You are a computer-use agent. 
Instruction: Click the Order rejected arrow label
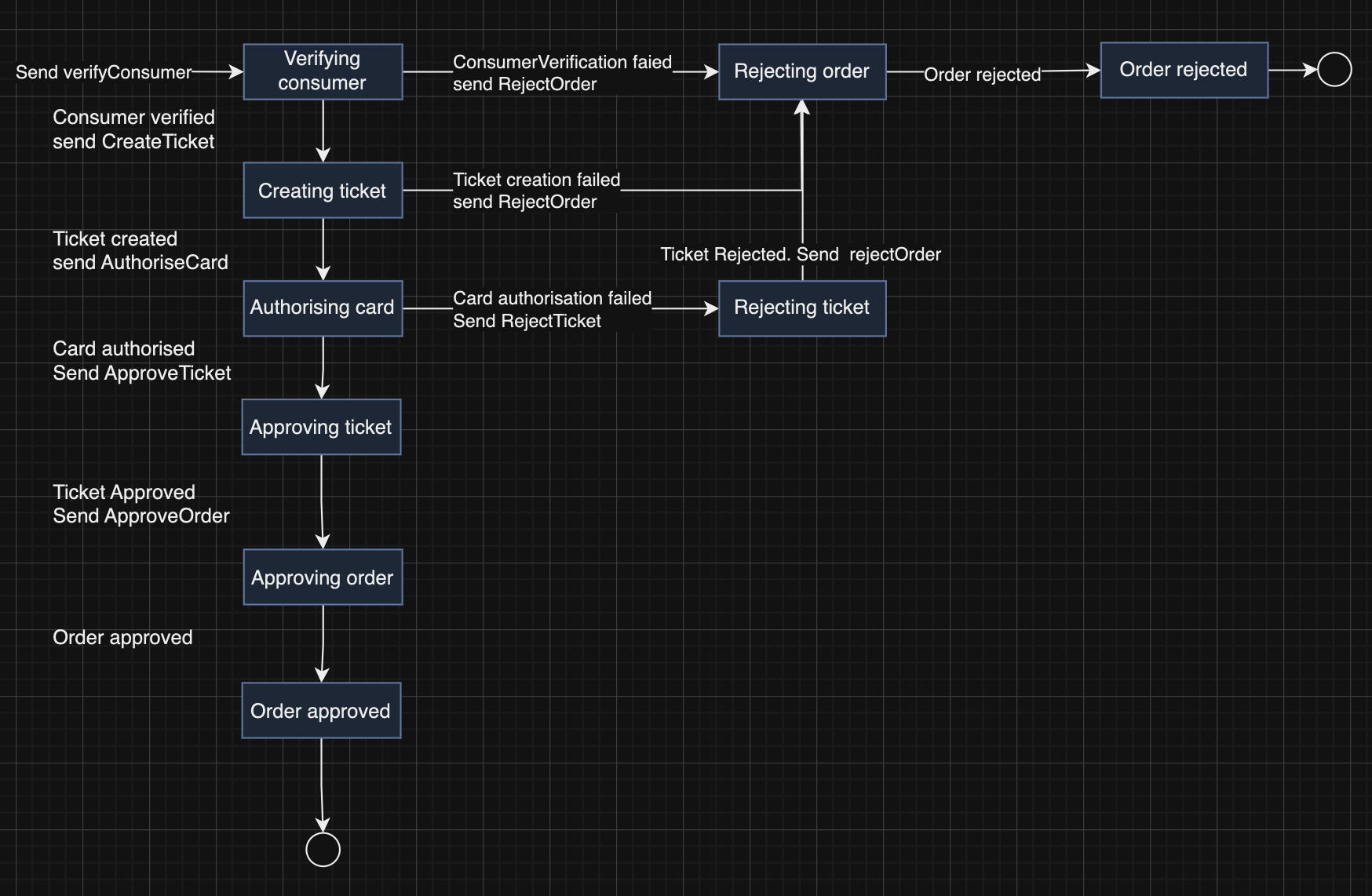click(x=982, y=75)
